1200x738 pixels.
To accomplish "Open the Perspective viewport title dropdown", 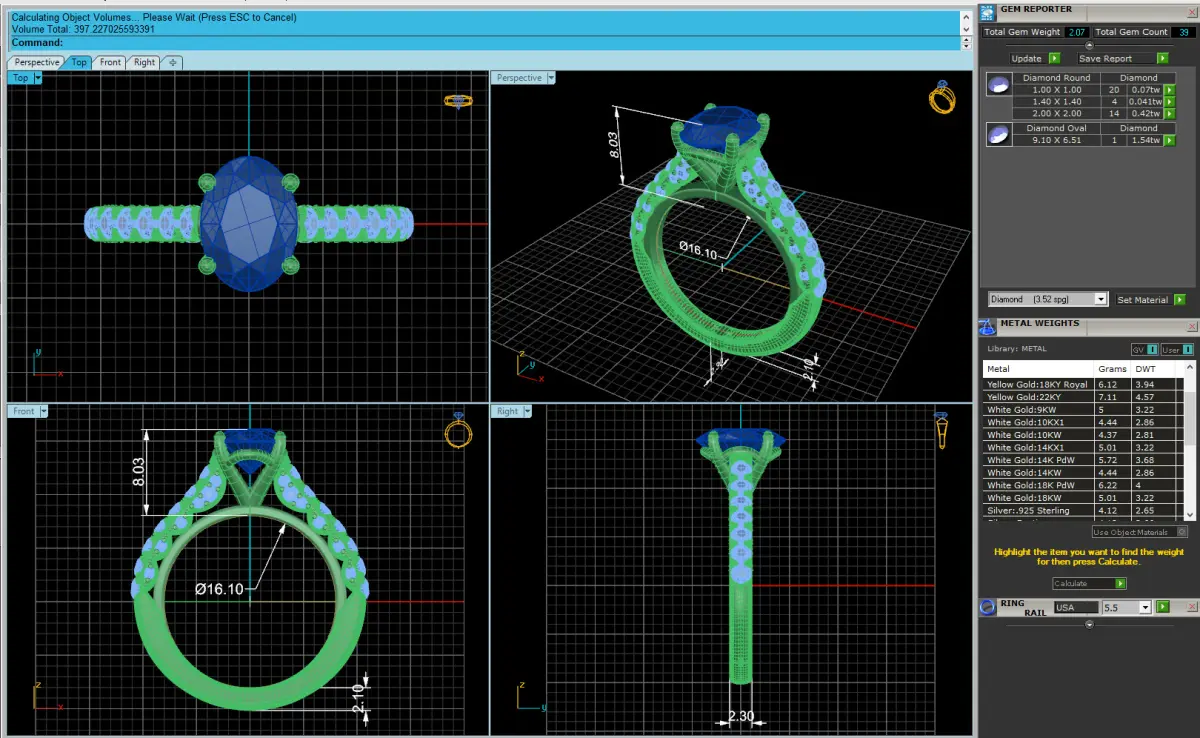I will [x=551, y=78].
